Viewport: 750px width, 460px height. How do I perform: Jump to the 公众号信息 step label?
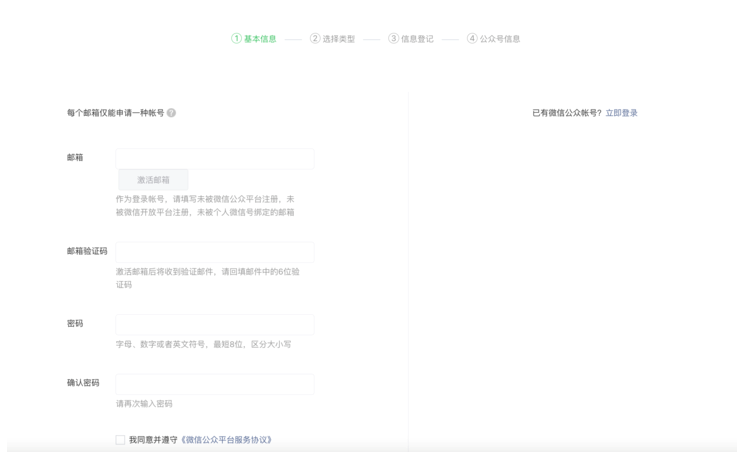[500, 39]
